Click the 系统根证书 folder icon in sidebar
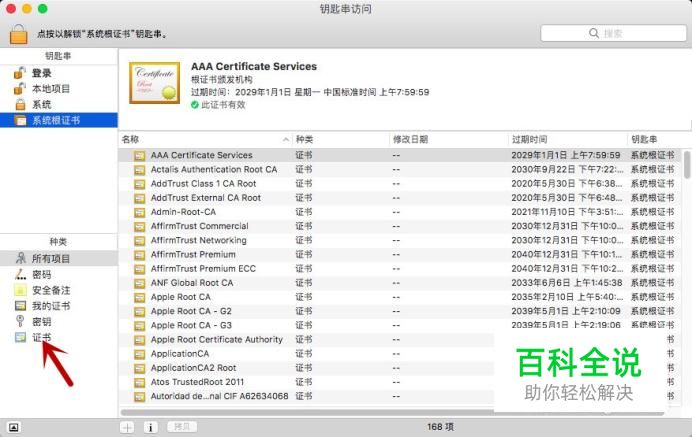 20,120
